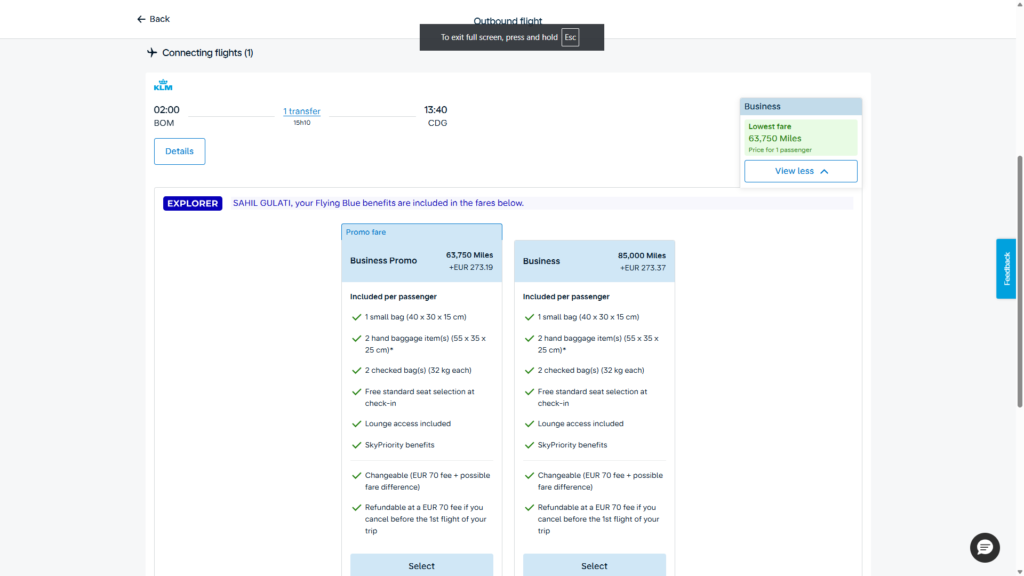Image resolution: width=1024 pixels, height=576 pixels.
Task: Click the Back arrow icon
Action: [141, 19]
